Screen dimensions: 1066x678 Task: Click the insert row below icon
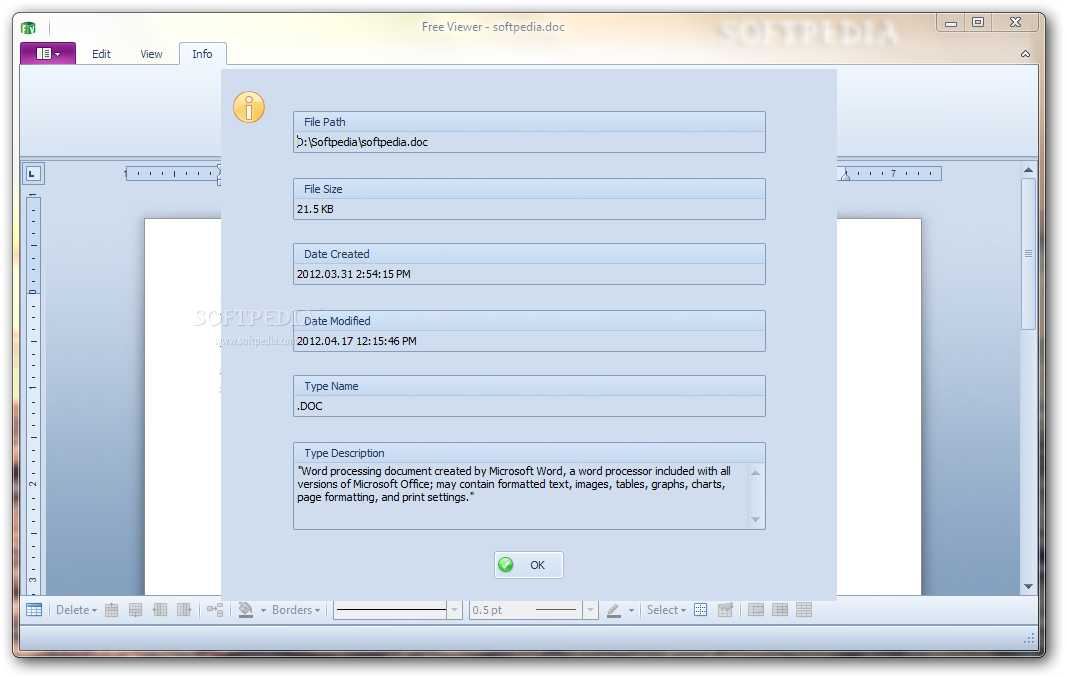135,610
